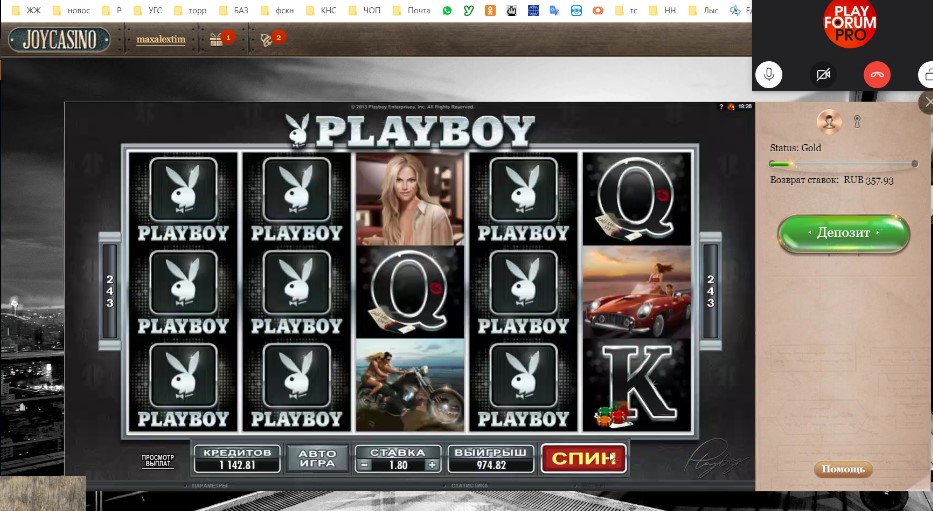Click the Выигрыш 974.82 win display
933x511 pixels.
coord(491,459)
